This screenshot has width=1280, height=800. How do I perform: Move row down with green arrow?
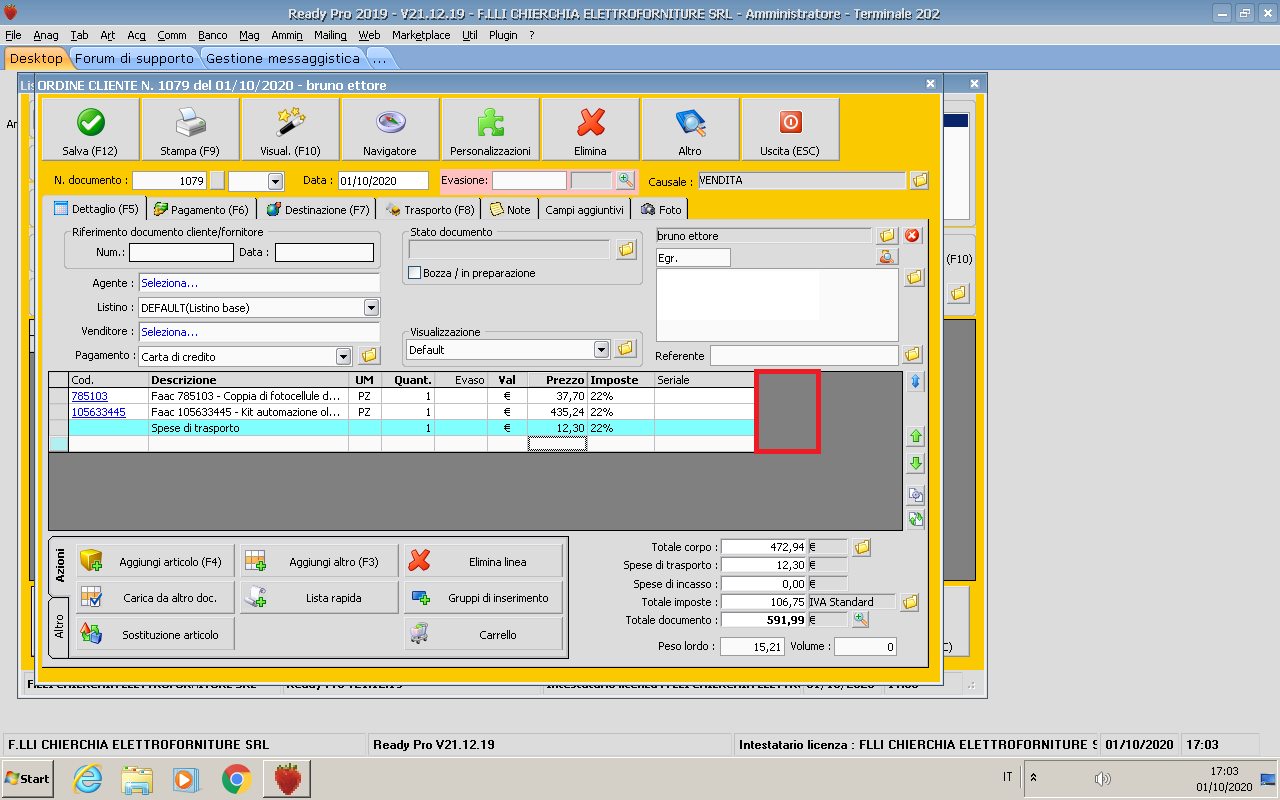pos(915,463)
